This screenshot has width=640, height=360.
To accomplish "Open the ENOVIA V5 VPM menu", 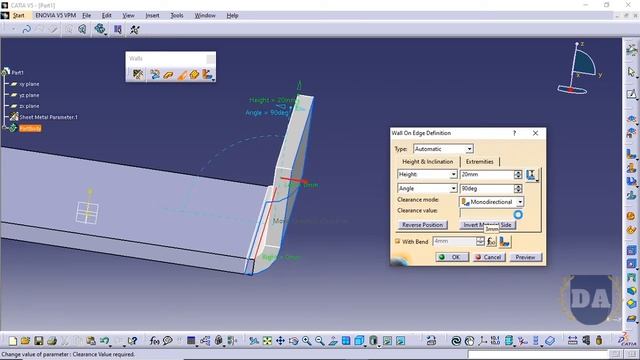I will point(56,16).
